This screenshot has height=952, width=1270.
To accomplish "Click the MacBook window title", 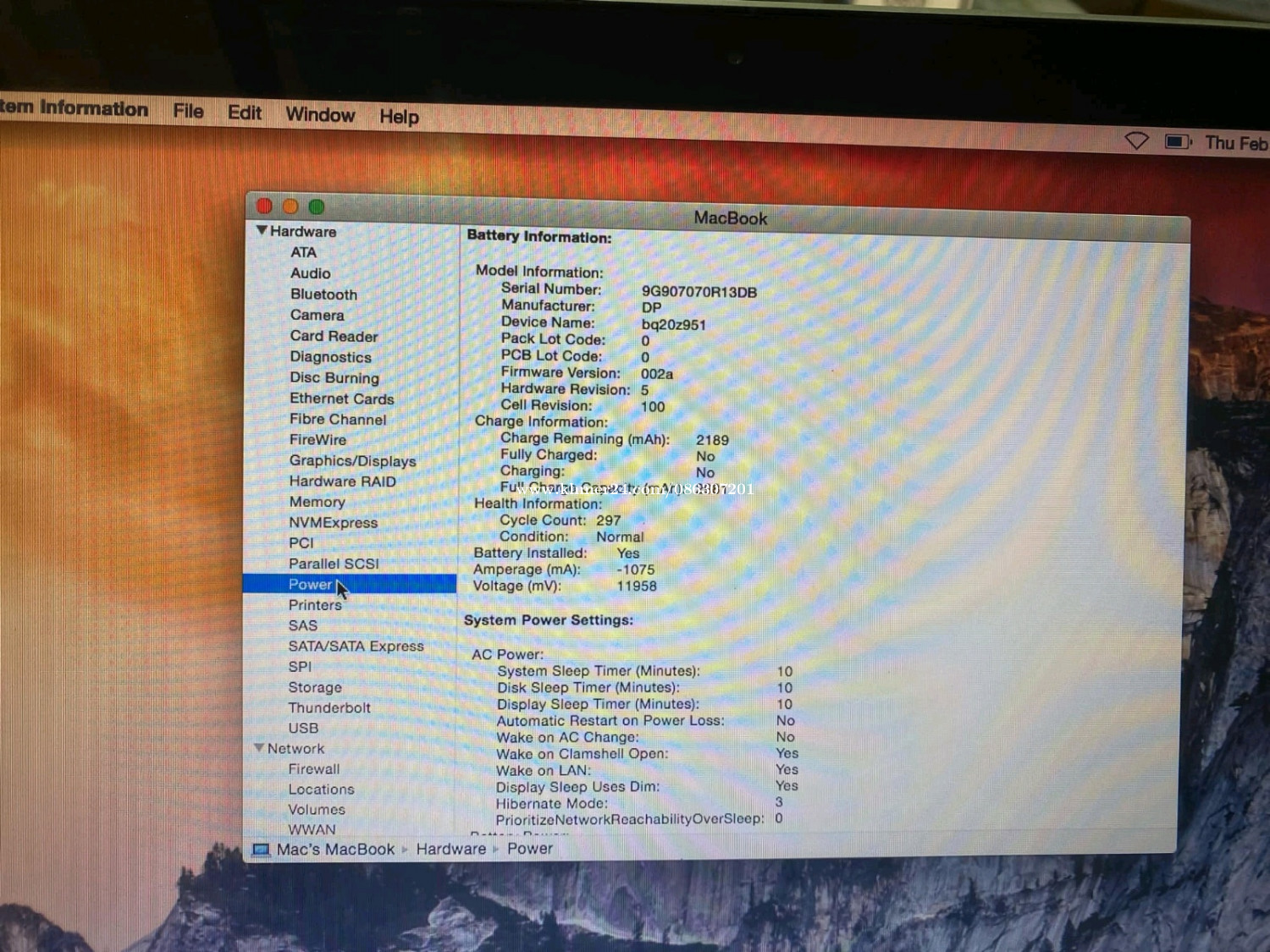I will [x=730, y=217].
